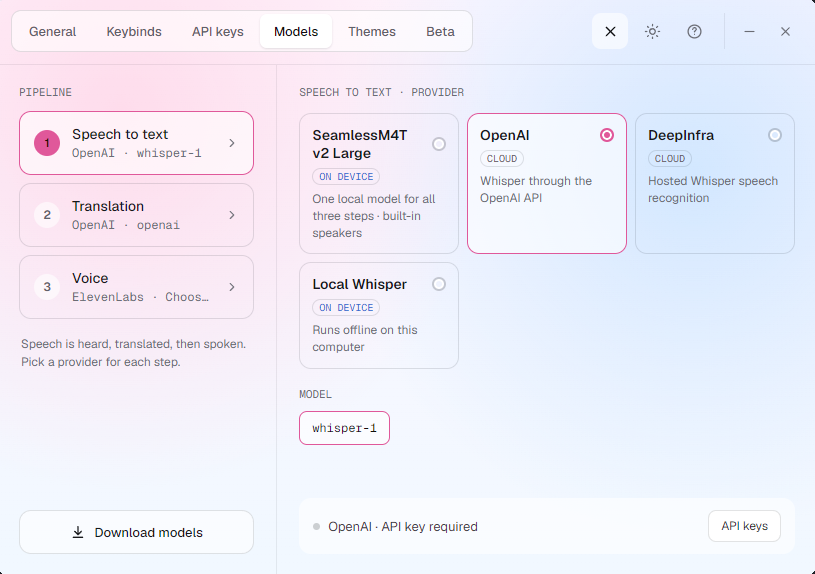
Task: Click CLOUD tag on OpenAI card
Action: click(502, 159)
